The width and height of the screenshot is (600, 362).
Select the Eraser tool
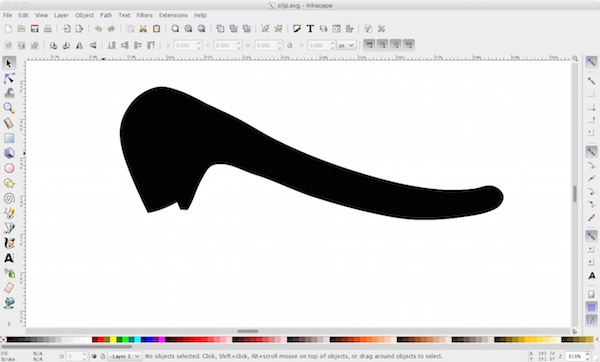9,288
